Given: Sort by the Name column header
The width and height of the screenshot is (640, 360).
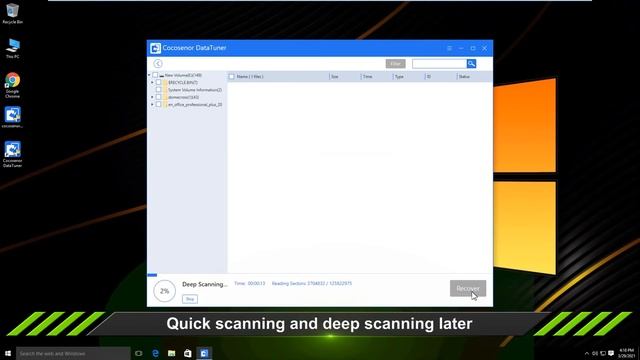Looking at the screenshot, I should (250, 77).
